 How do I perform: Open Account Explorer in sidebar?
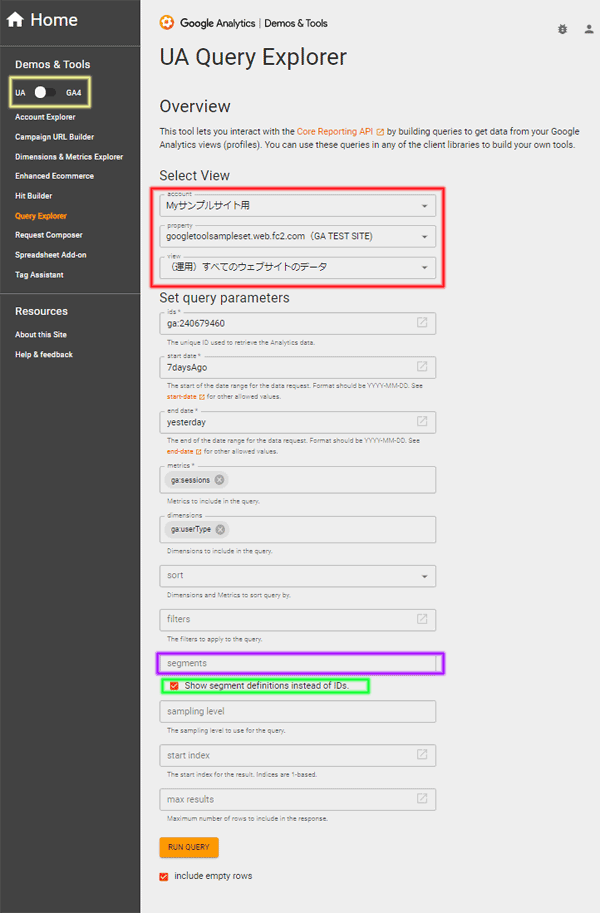coord(45,117)
